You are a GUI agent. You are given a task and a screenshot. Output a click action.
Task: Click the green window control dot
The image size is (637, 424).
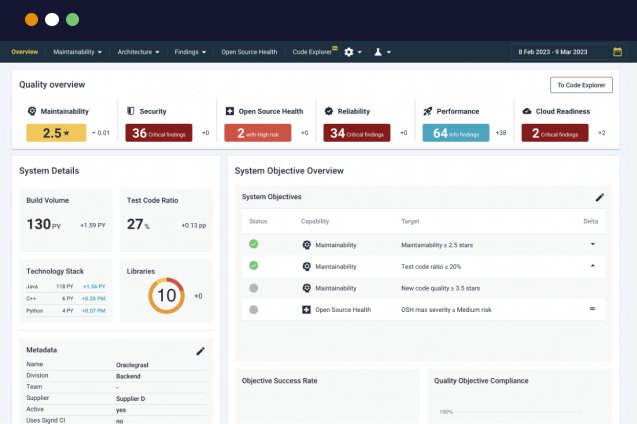[72, 19]
